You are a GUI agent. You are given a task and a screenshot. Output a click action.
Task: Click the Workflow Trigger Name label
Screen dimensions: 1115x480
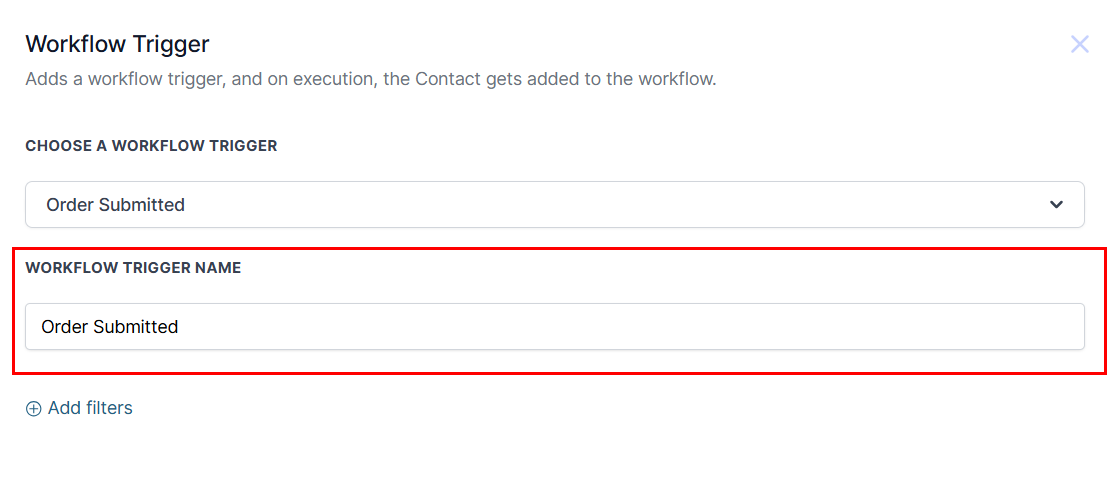coord(133,268)
